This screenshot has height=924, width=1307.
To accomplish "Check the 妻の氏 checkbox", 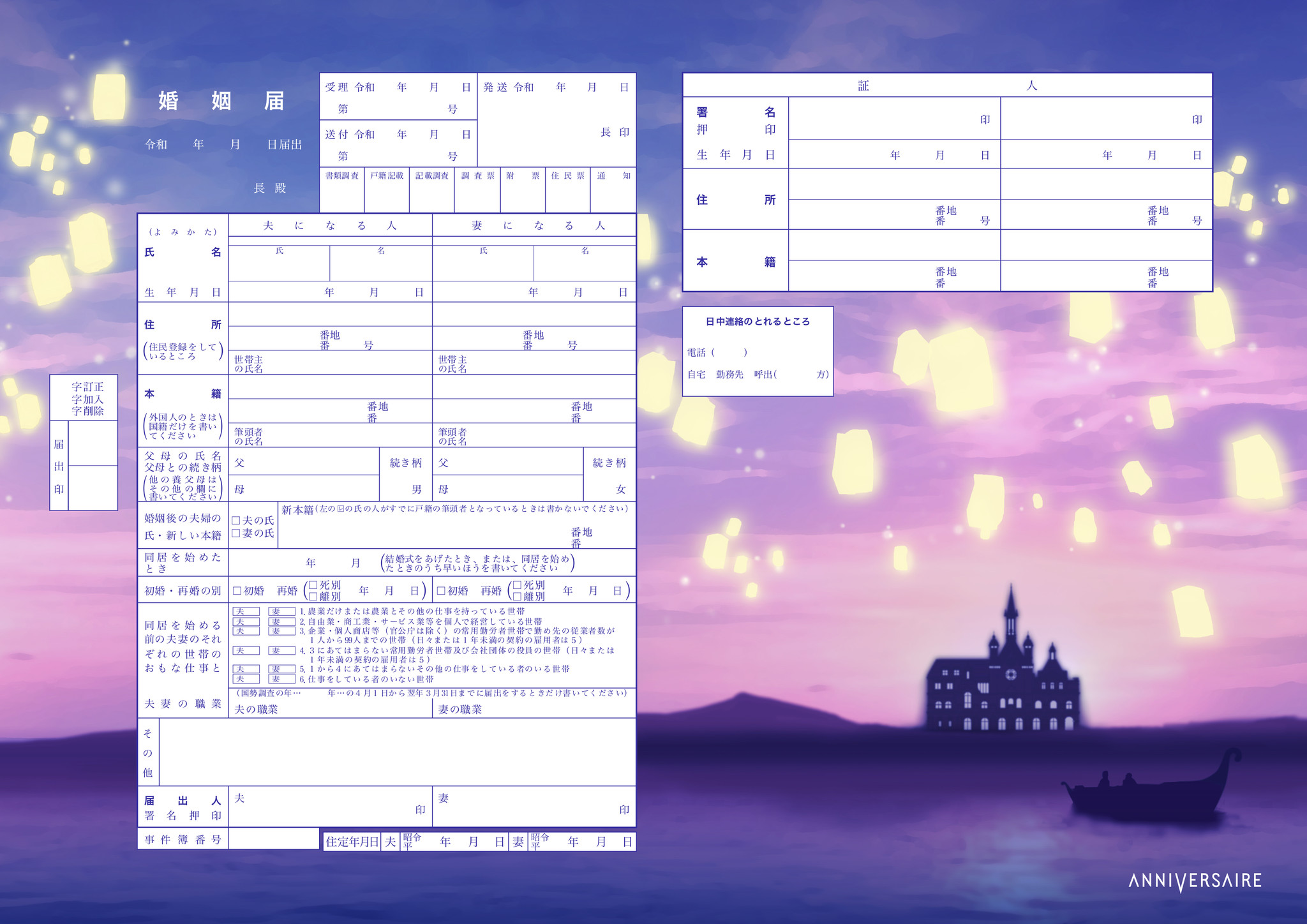I will point(235,533).
